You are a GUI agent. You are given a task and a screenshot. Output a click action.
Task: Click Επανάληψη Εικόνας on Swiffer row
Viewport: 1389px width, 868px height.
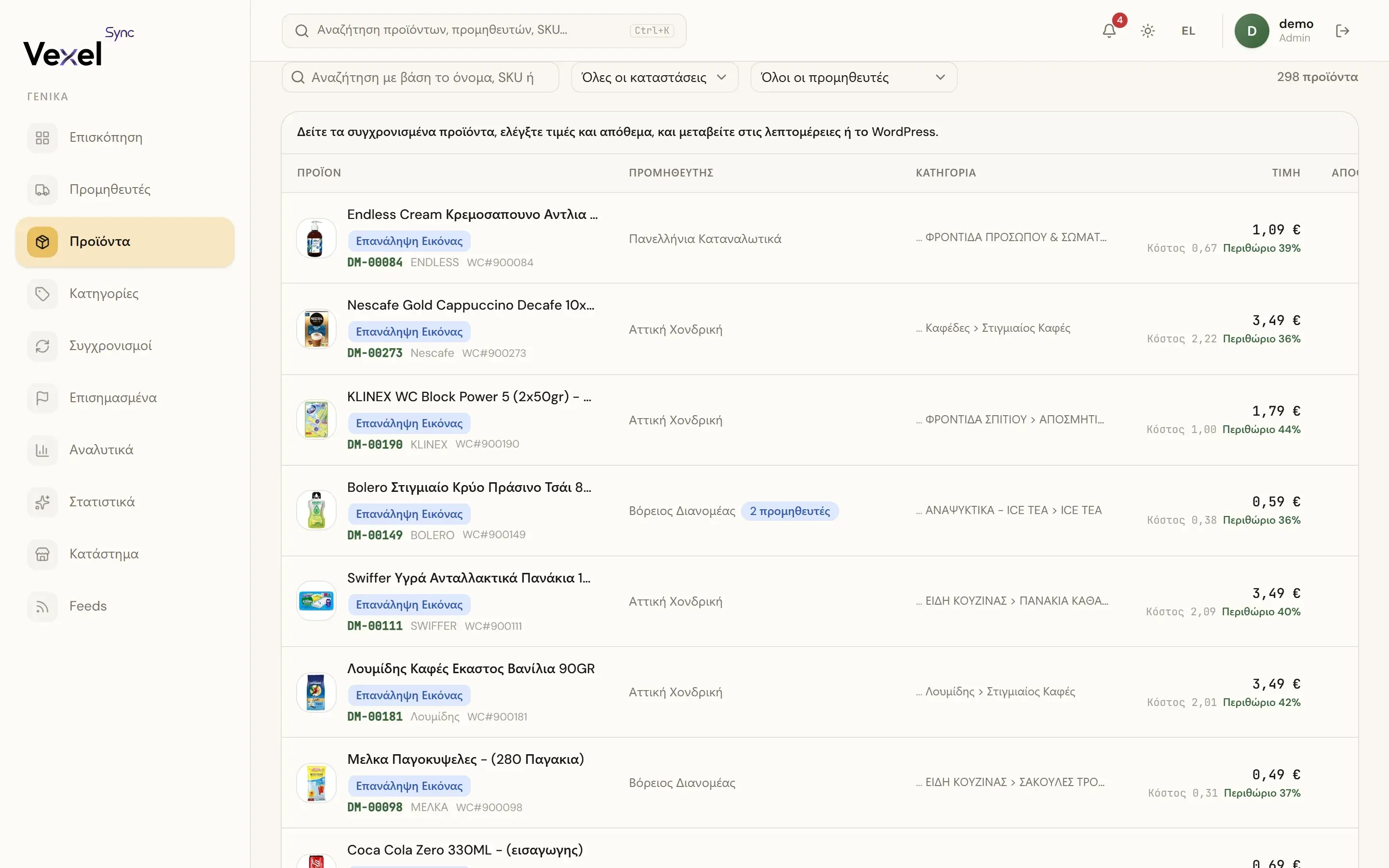409,605
